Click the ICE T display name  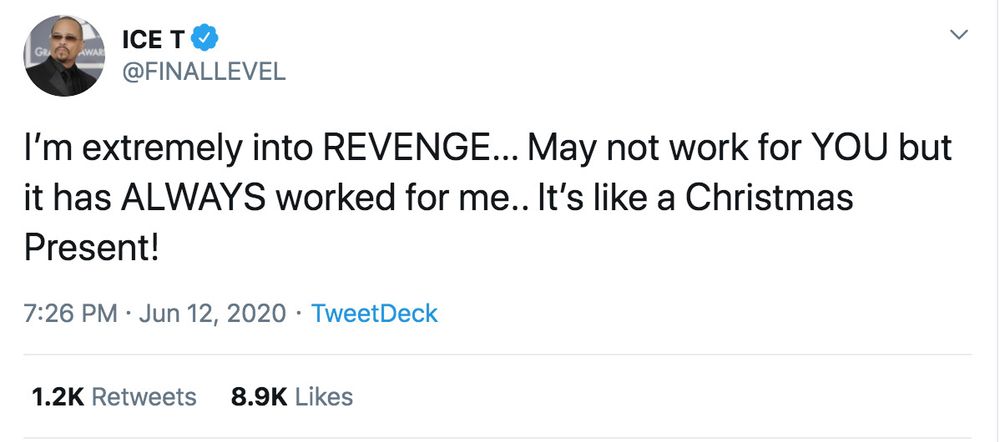coord(153,40)
